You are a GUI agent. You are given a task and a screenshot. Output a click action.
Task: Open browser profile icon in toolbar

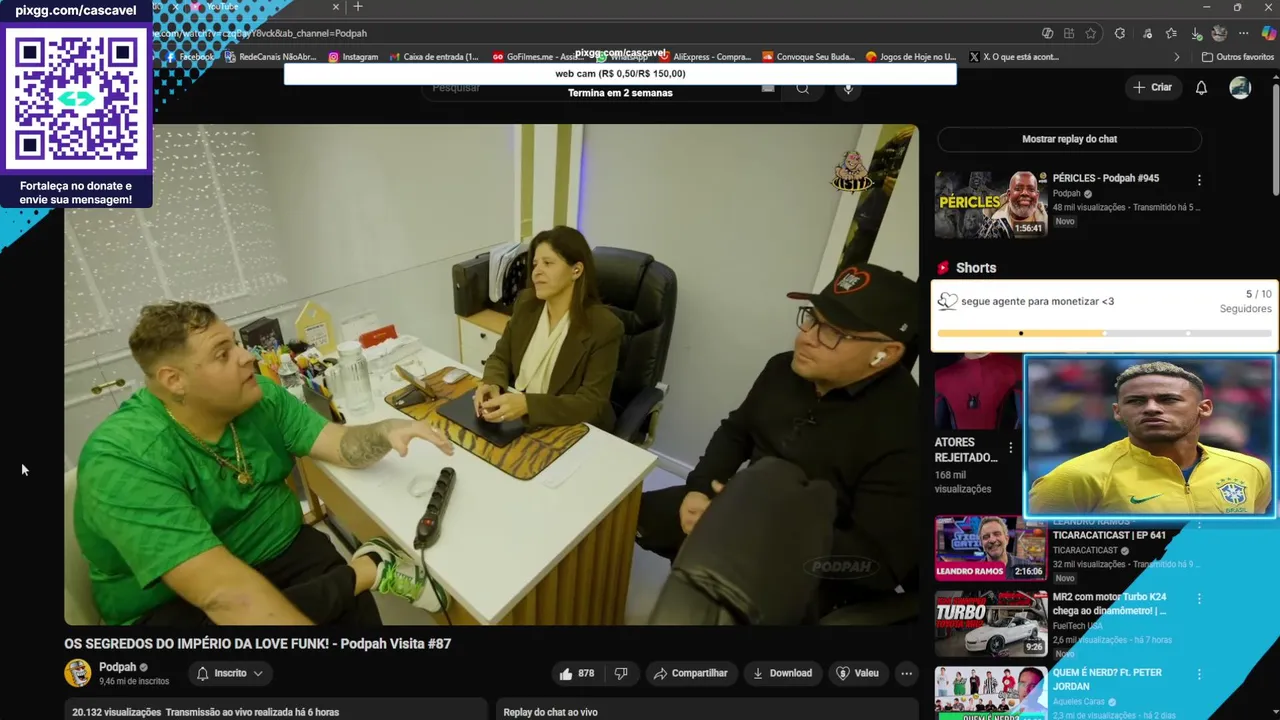tap(1219, 33)
